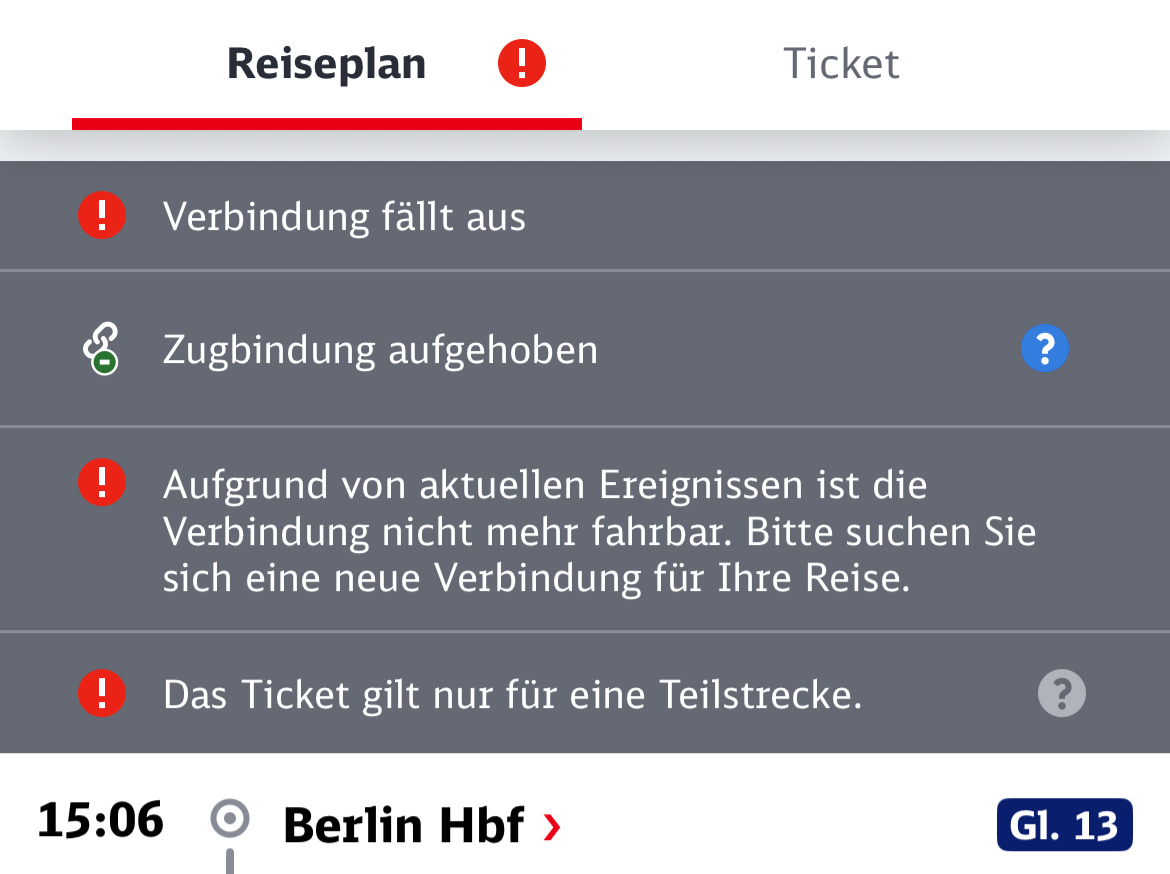Click the station stop marker circle
The height and width of the screenshot is (874, 1170).
tap(230, 821)
